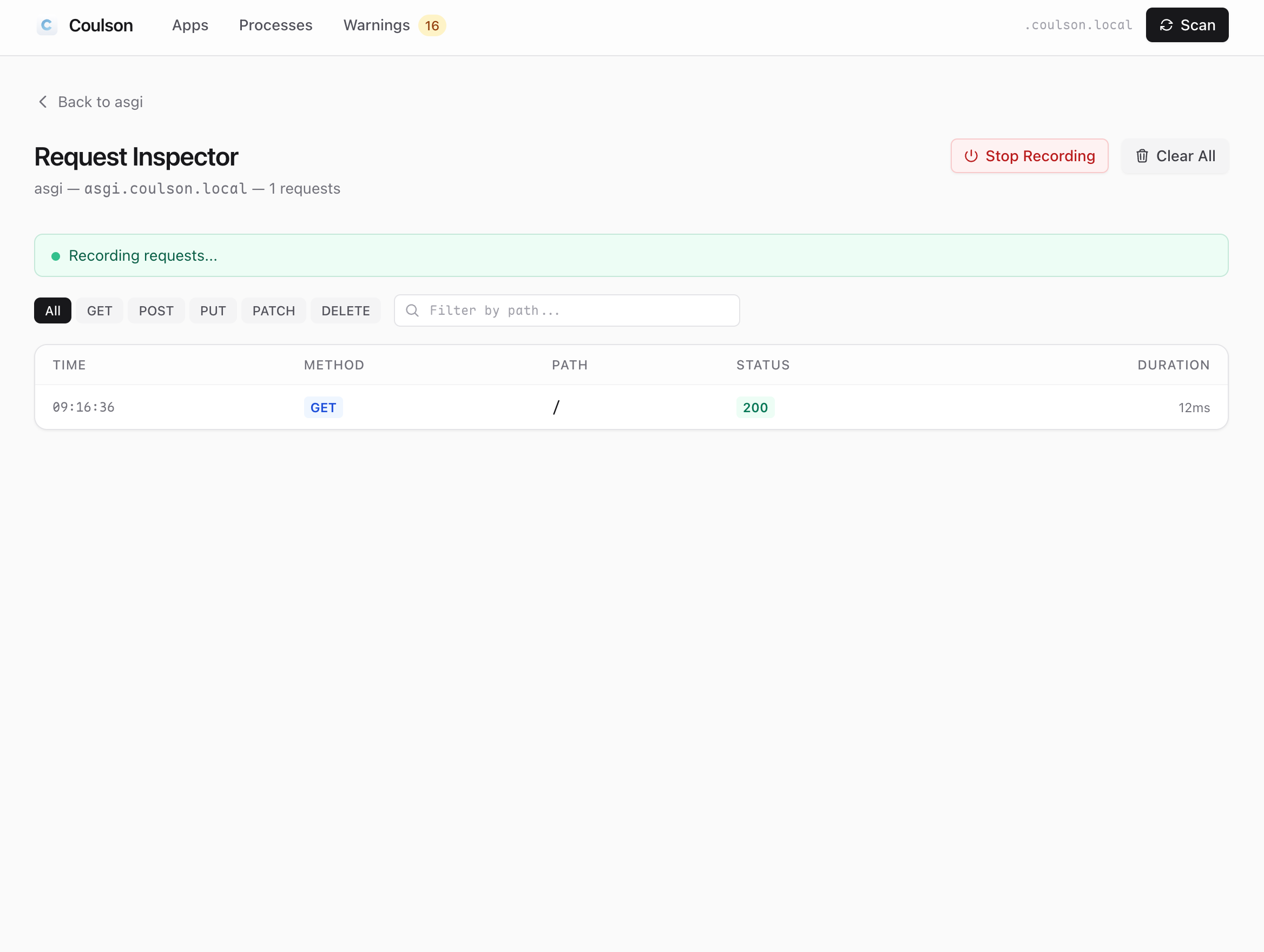The image size is (1264, 952).
Task: Click the Filter by path input field
Action: (x=567, y=310)
